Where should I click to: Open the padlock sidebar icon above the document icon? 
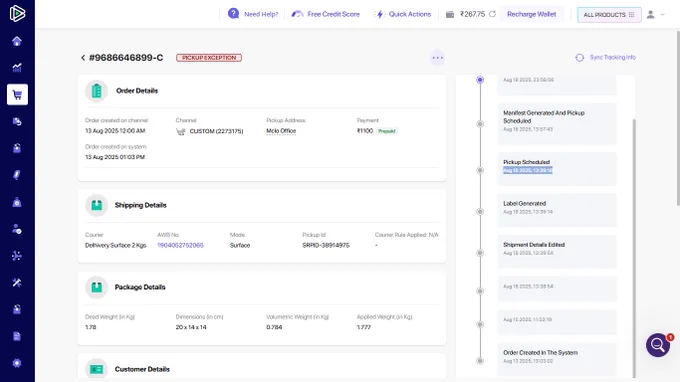point(17,309)
